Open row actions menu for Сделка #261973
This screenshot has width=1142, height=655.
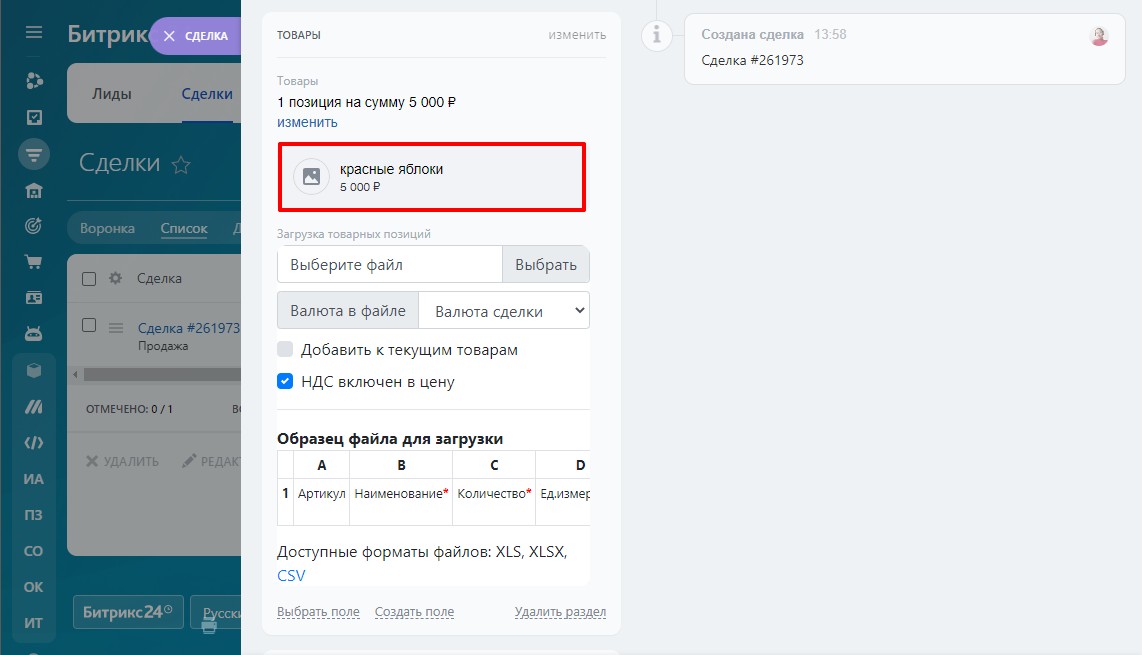tap(116, 328)
